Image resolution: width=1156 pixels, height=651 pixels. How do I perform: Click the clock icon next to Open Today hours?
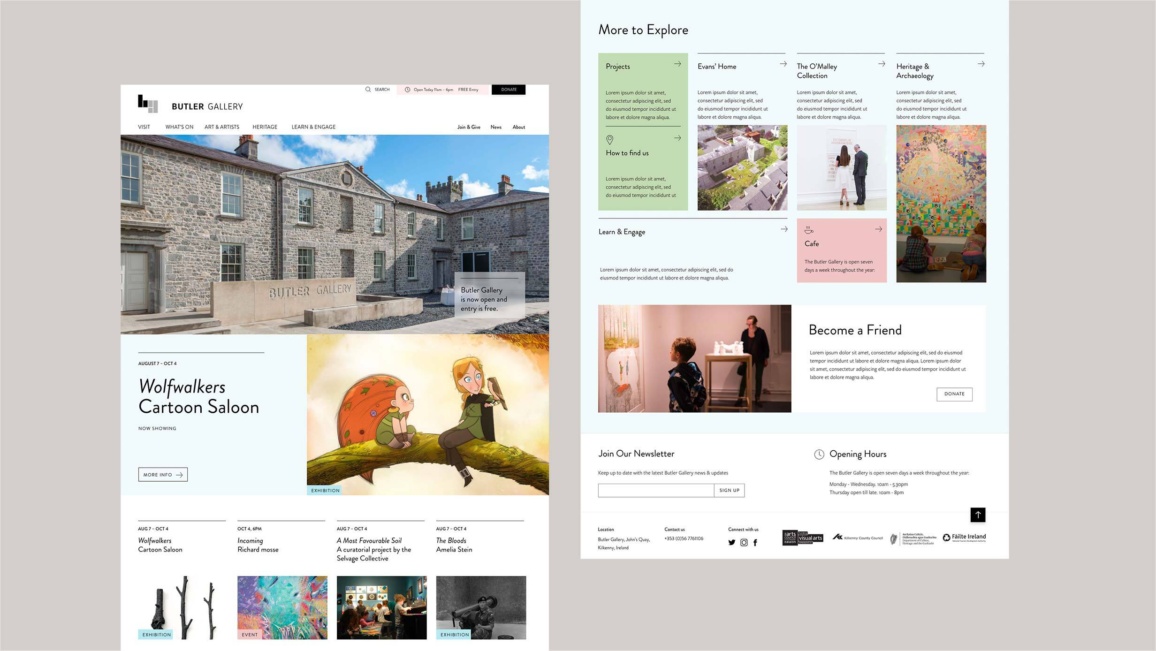pos(406,88)
